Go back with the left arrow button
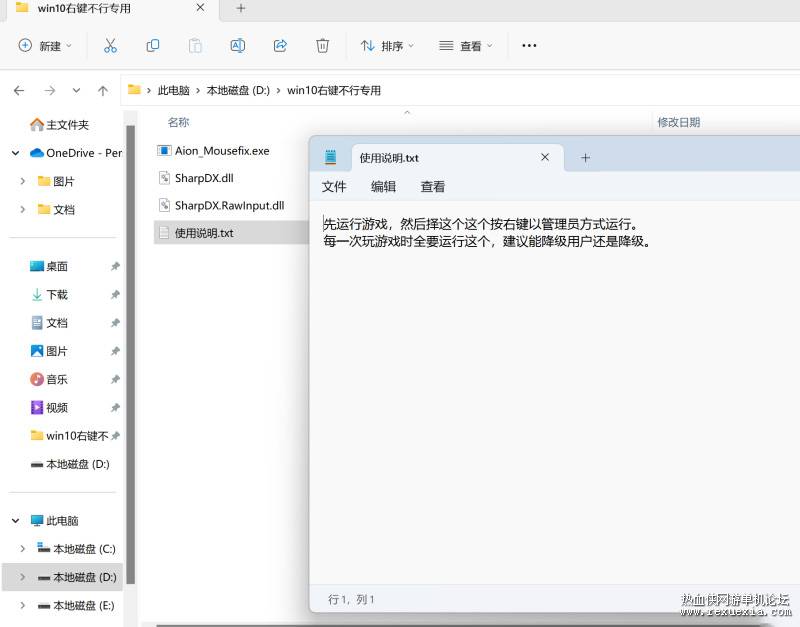Viewport: 800px width, 627px height. [19, 90]
